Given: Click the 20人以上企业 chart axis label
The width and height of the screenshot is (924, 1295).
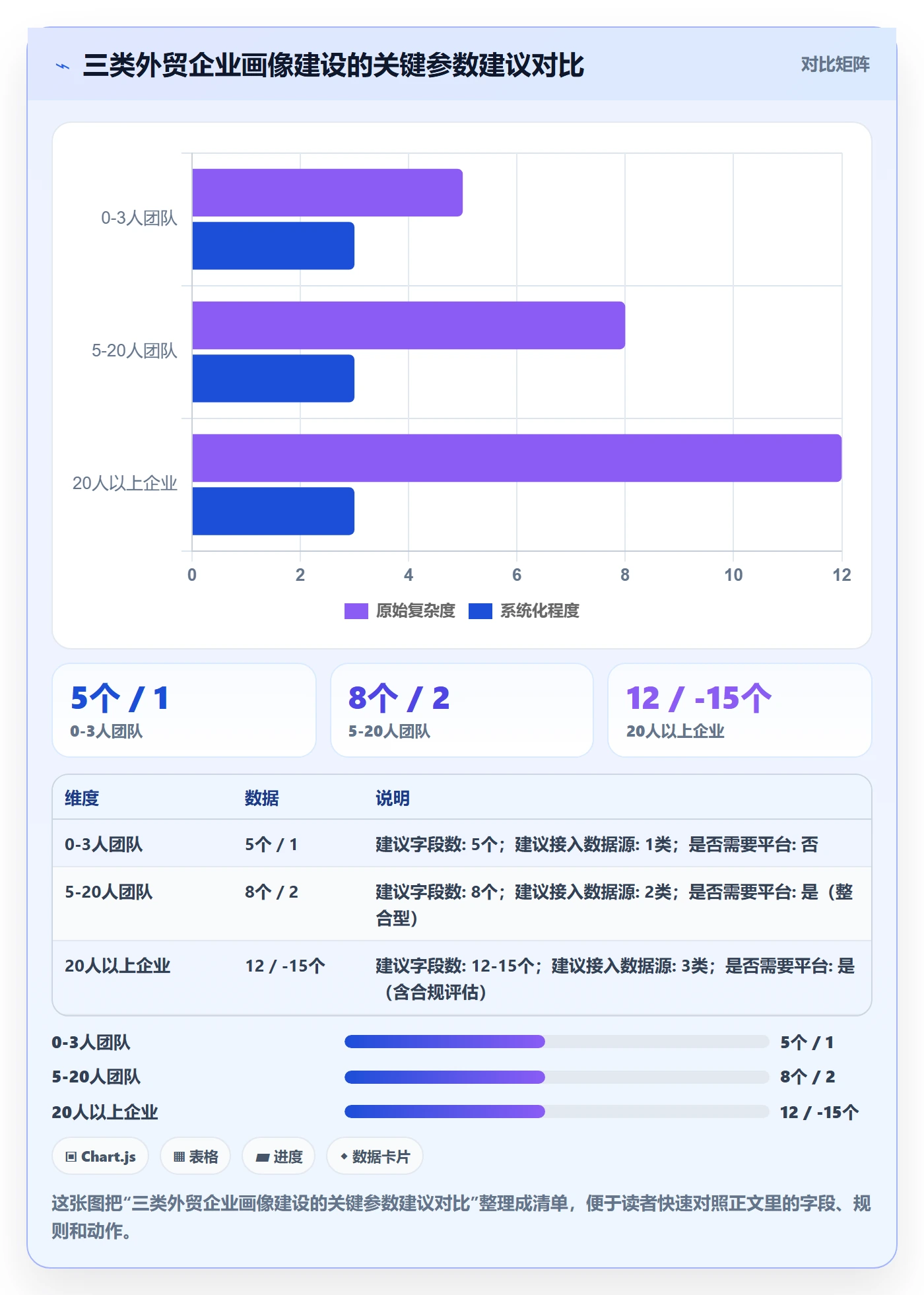Looking at the screenshot, I should (x=125, y=484).
